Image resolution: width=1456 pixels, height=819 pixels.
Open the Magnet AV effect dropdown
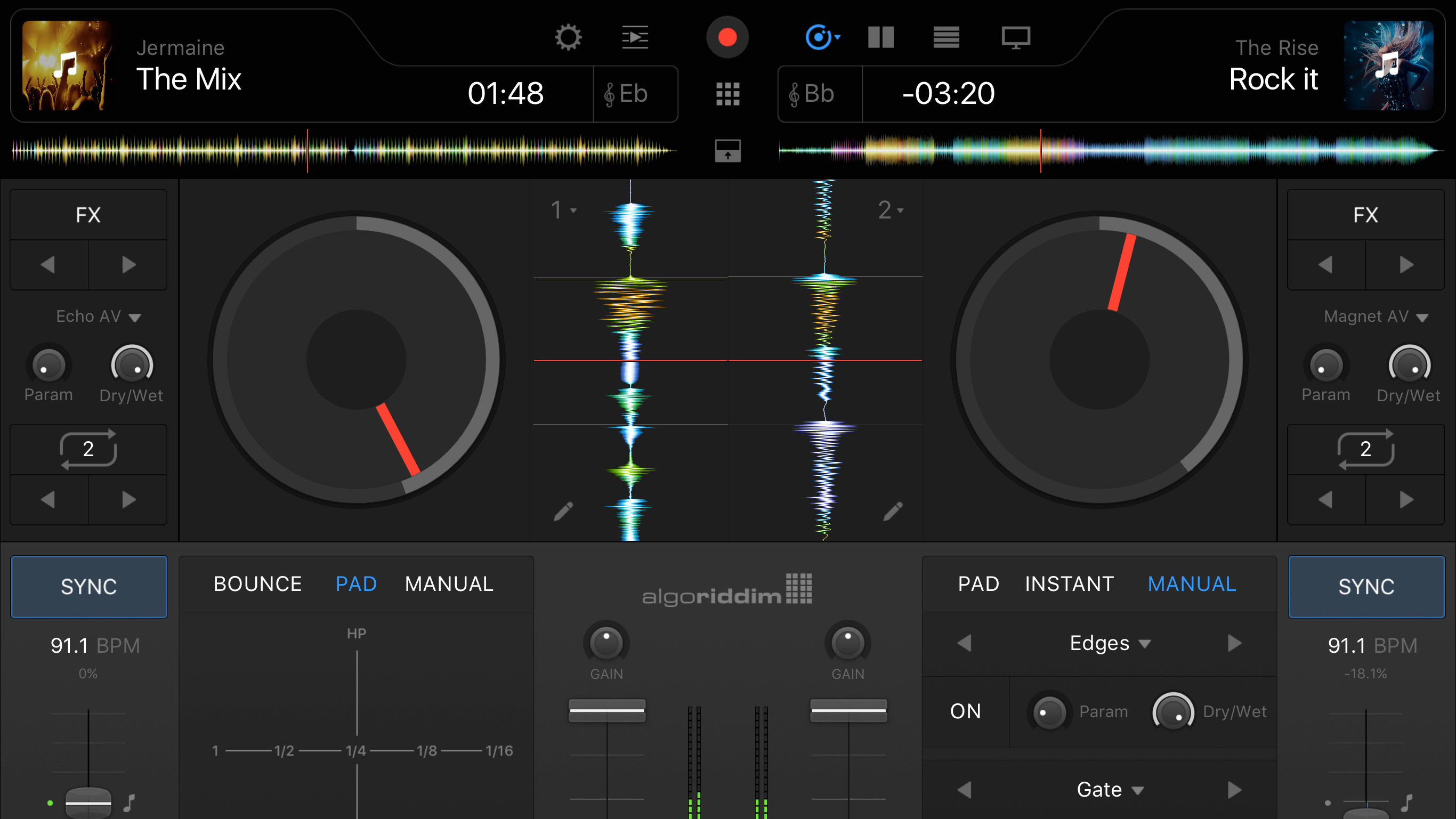[x=1376, y=317]
